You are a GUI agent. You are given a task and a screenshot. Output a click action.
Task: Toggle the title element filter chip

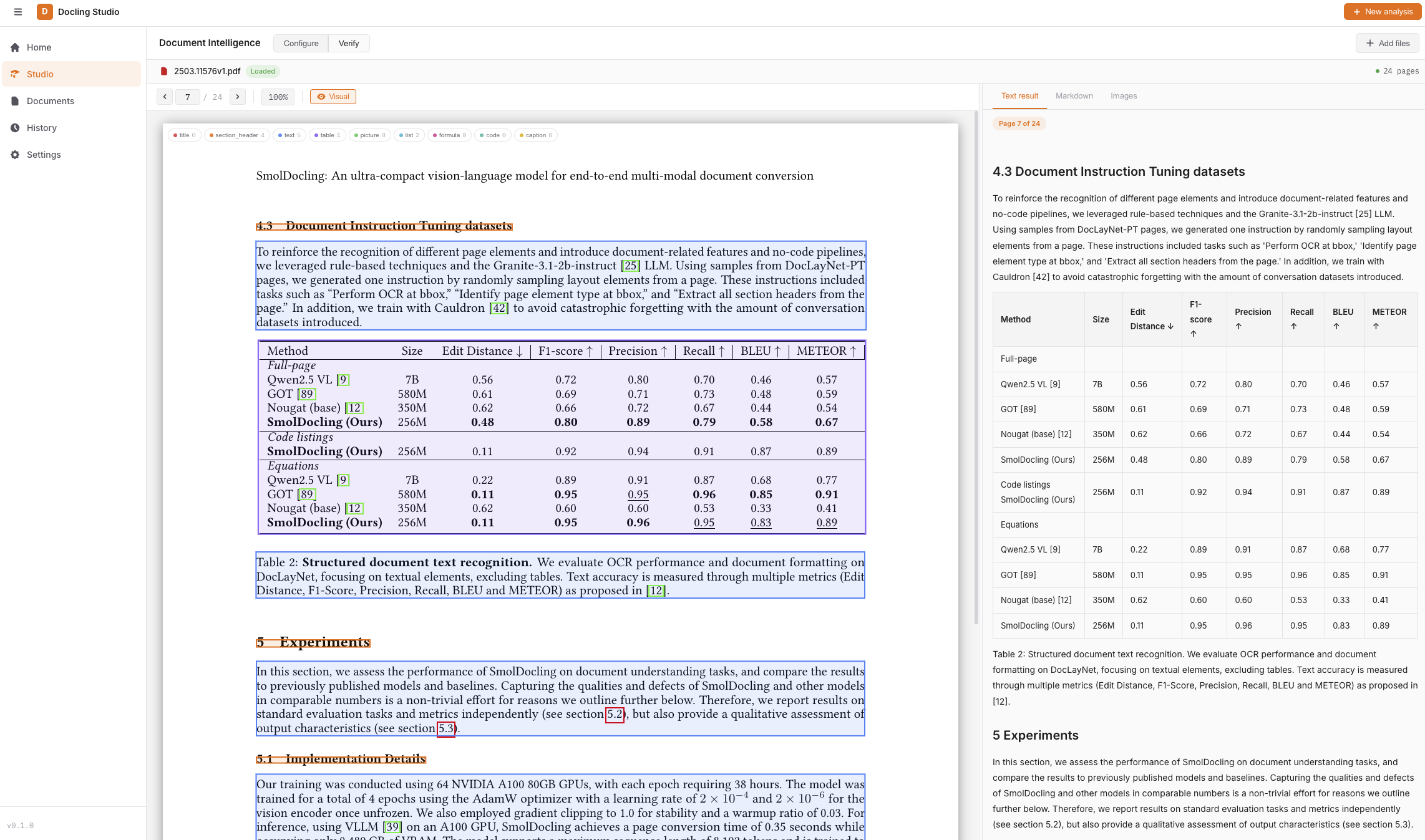[185, 135]
